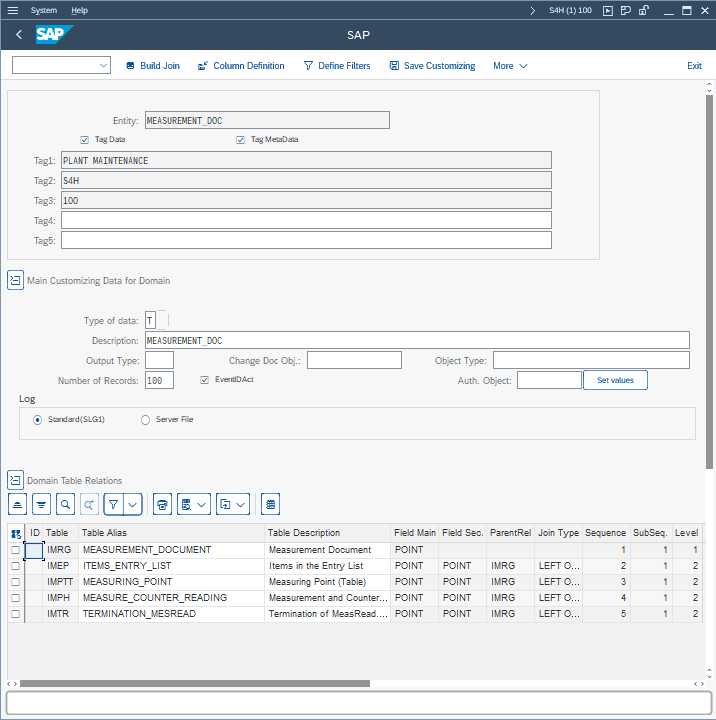Click the Set Filter funnel icon
The image size is (716, 720).
[x=114, y=504]
